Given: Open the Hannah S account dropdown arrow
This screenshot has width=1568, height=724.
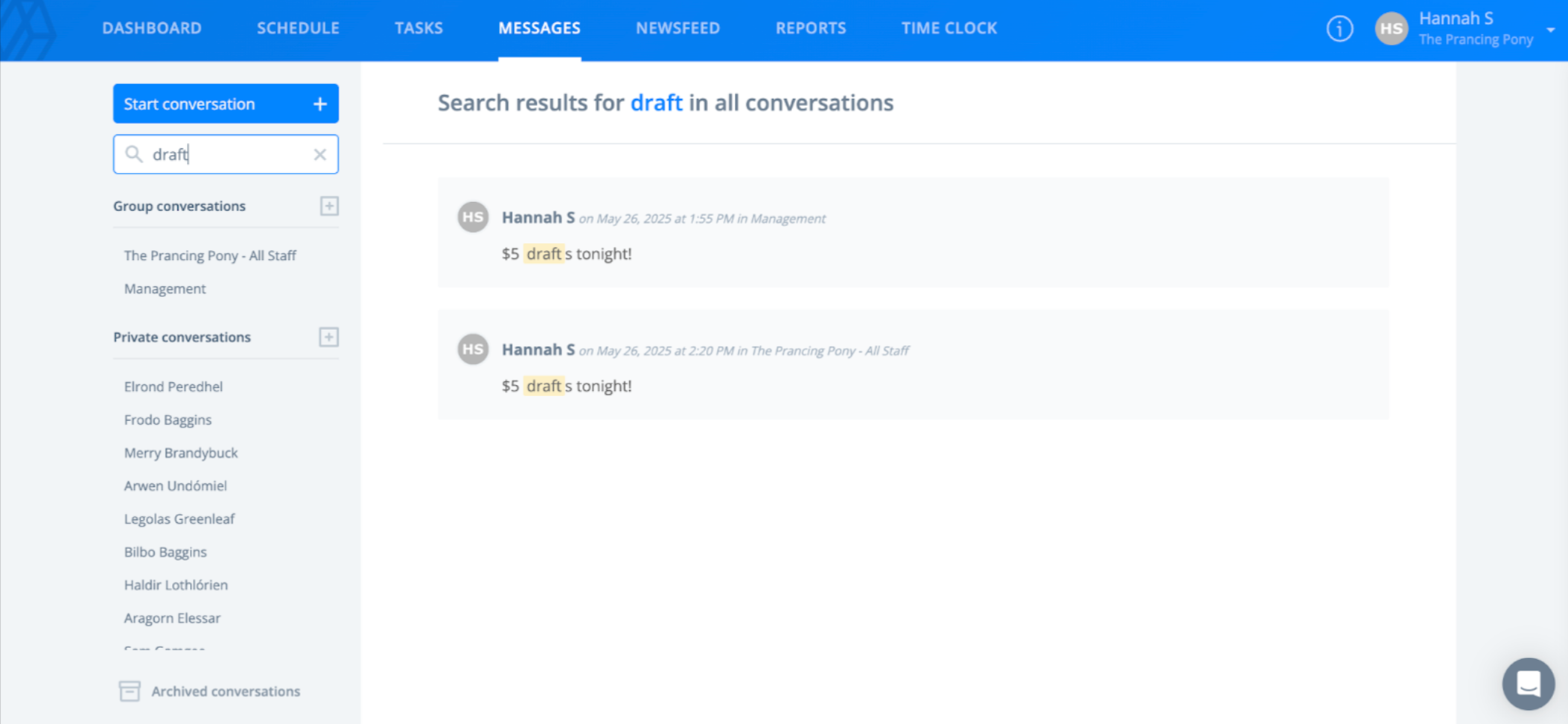Looking at the screenshot, I should (x=1550, y=30).
